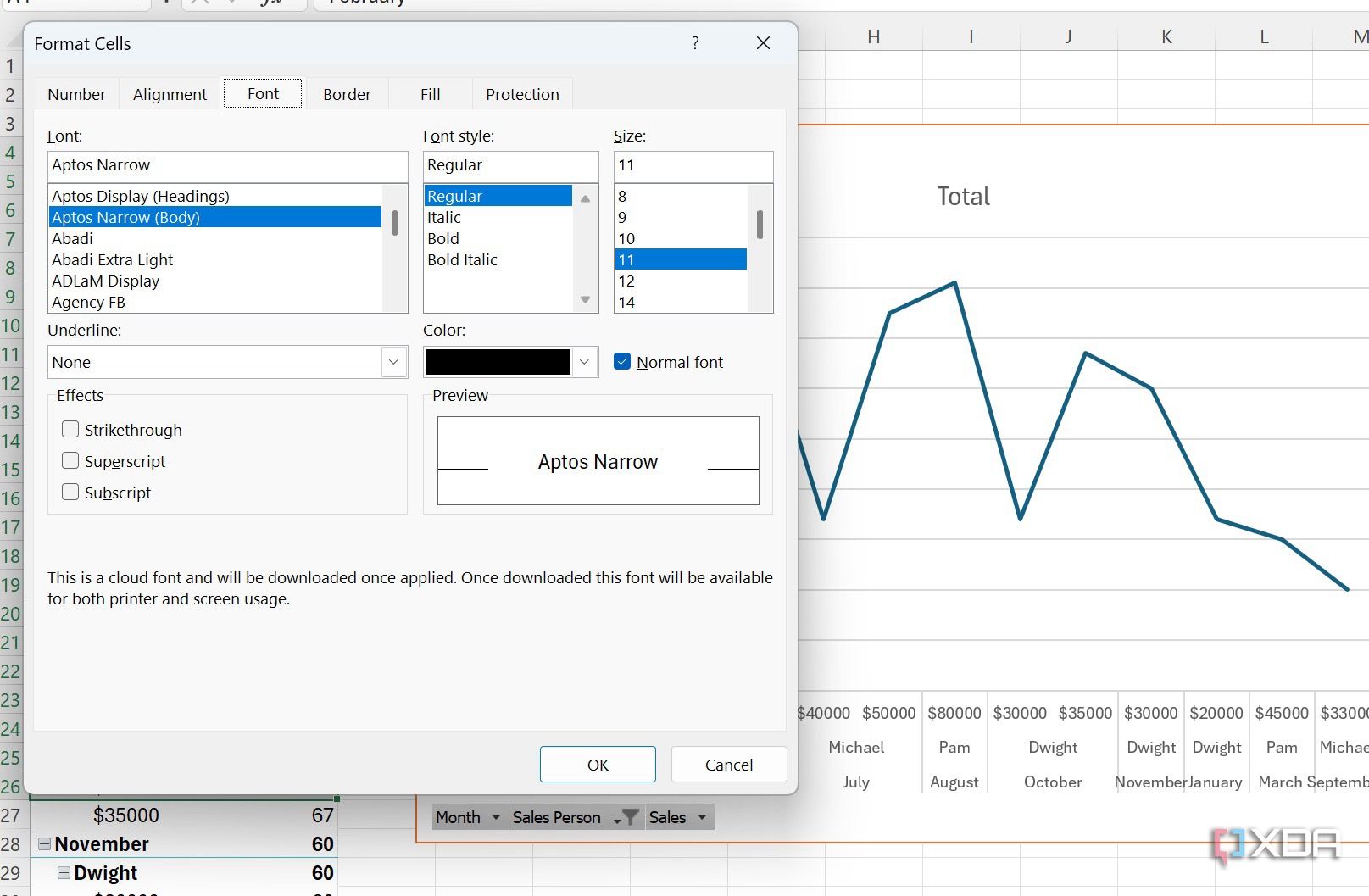Collapse the Dwight group under November
Viewport: 1369px width, 896px height.
tap(64, 872)
